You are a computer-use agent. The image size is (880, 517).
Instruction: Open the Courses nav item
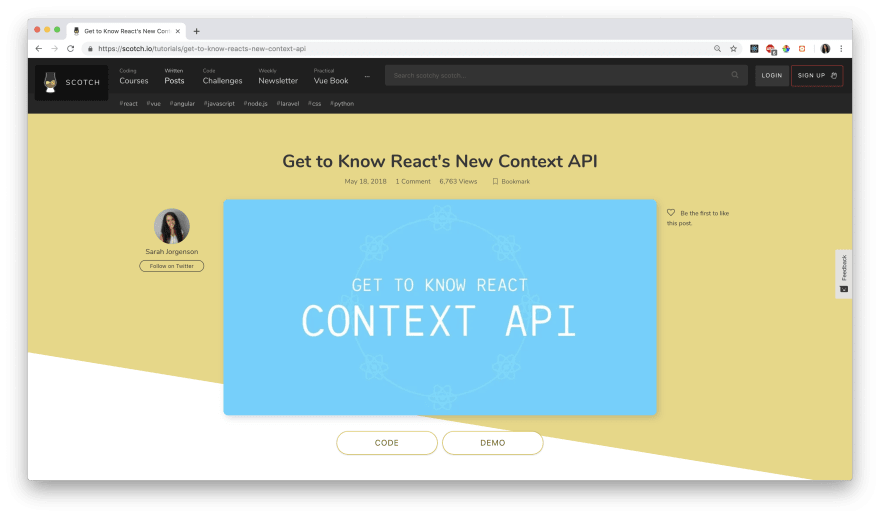tap(134, 77)
